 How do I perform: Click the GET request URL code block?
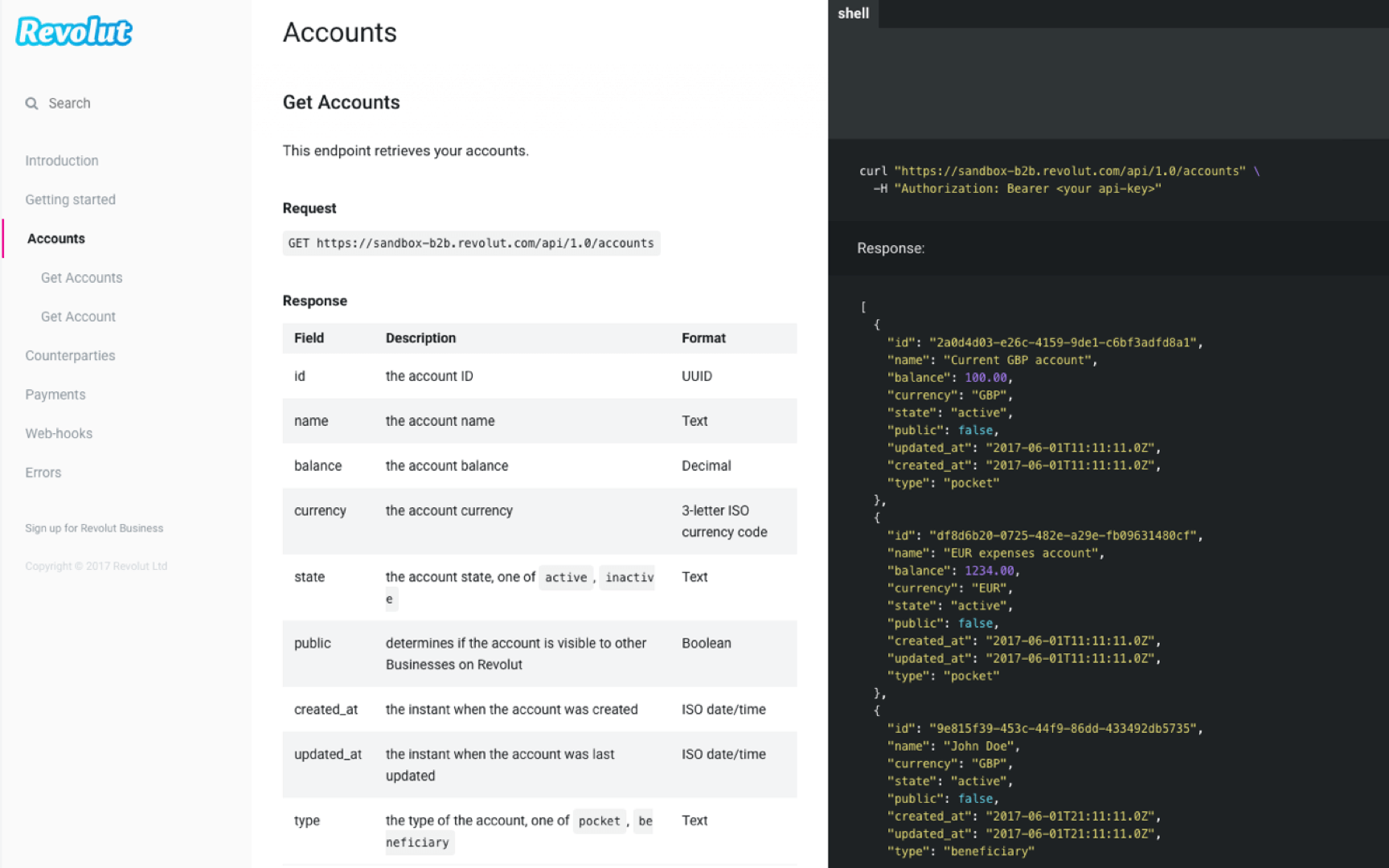tap(471, 244)
